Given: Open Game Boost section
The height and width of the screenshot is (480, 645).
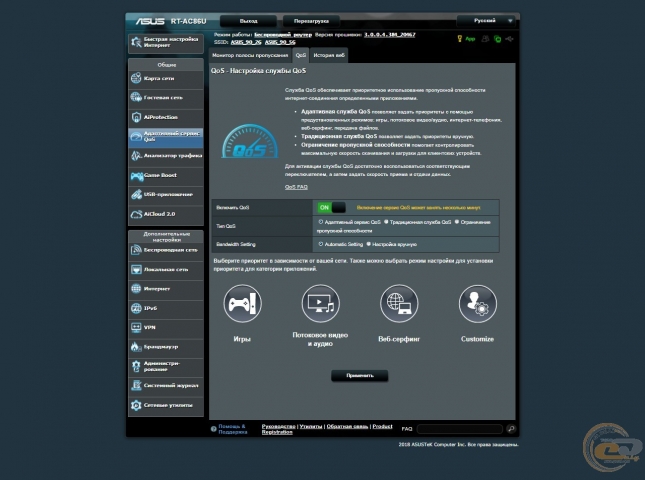Looking at the screenshot, I should tap(166, 175).
